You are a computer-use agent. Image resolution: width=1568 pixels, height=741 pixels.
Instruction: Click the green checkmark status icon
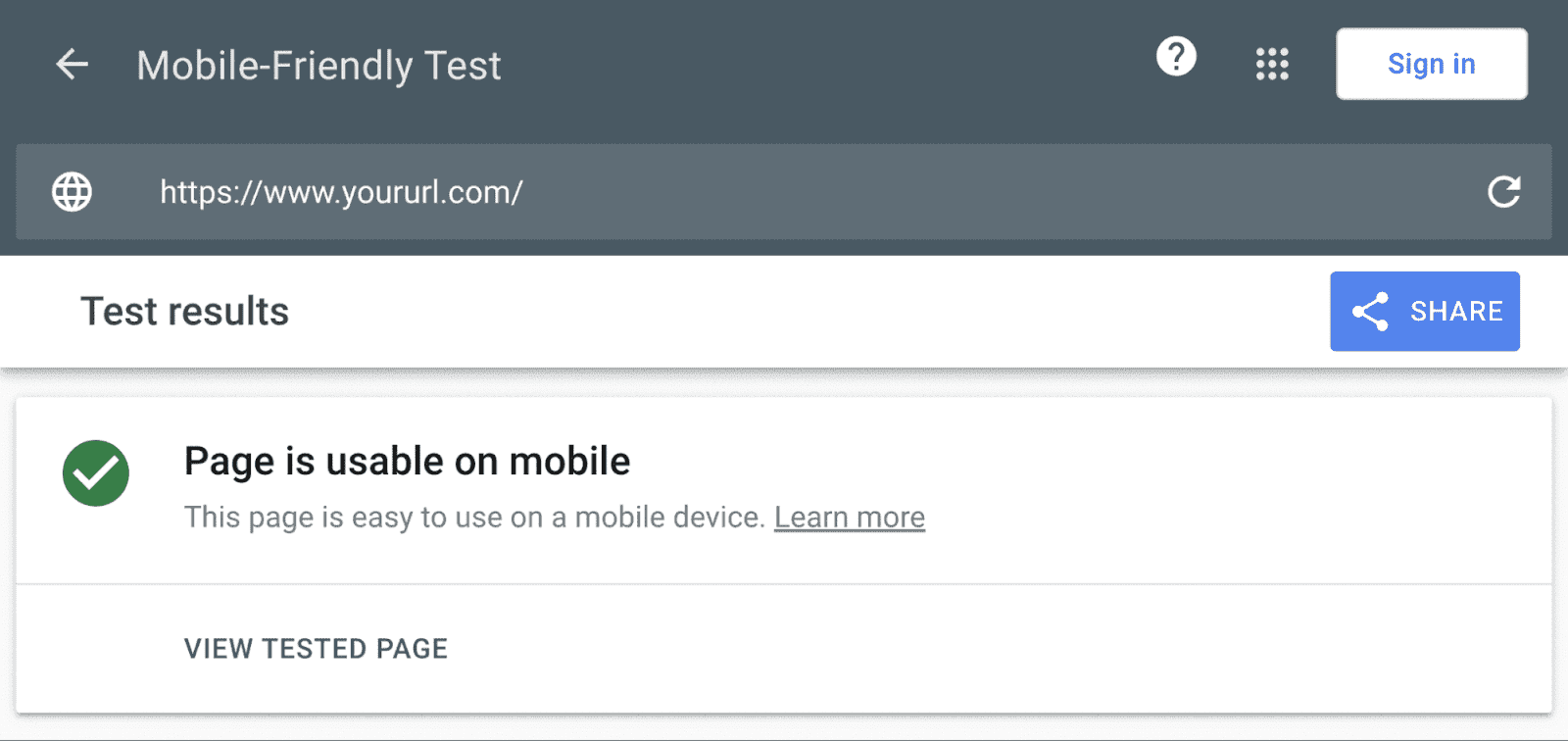[96, 473]
